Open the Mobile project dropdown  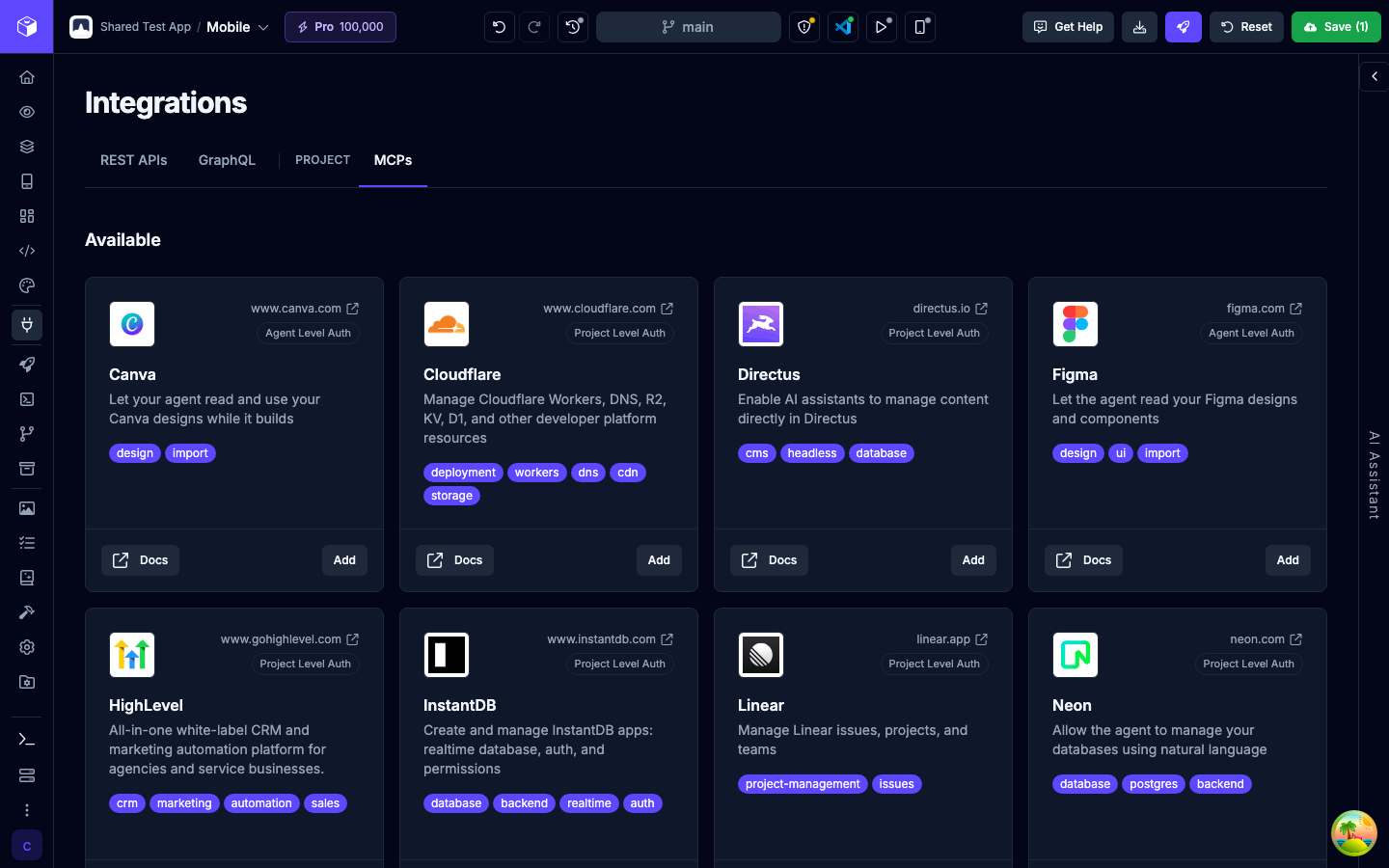[237, 27]
